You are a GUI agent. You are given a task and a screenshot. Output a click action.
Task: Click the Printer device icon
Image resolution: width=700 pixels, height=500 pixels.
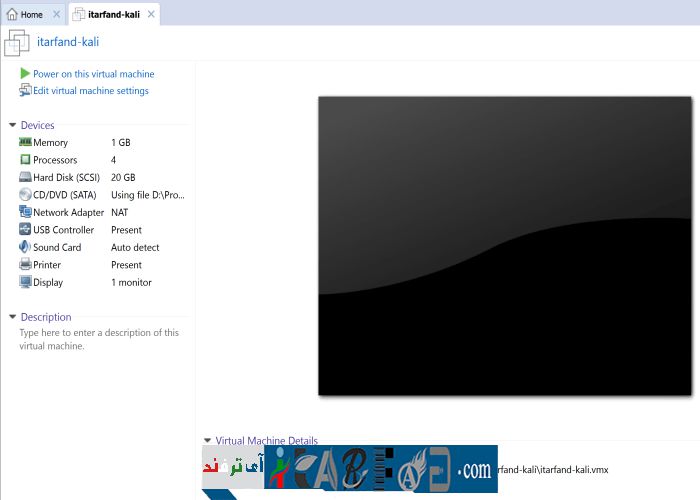click(25, 265)
